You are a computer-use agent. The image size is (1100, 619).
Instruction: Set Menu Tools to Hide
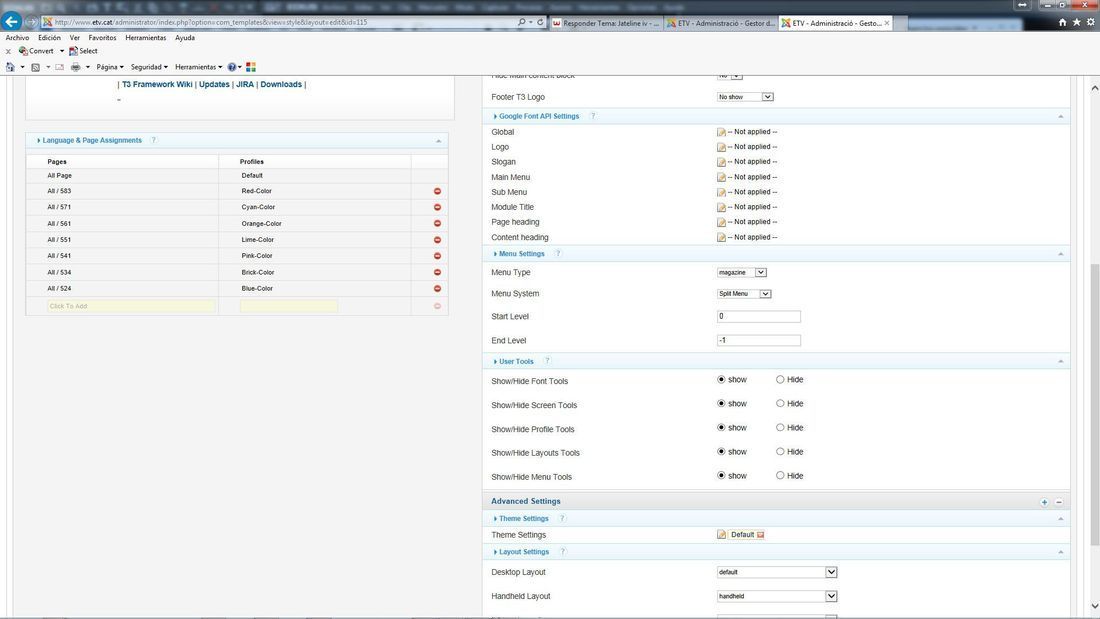pyautogui.click(x=780, y=476)
